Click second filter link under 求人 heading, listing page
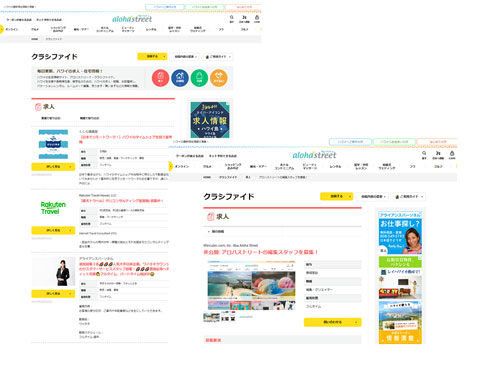This screenshot has height=380, width=494. pos(89,118)
